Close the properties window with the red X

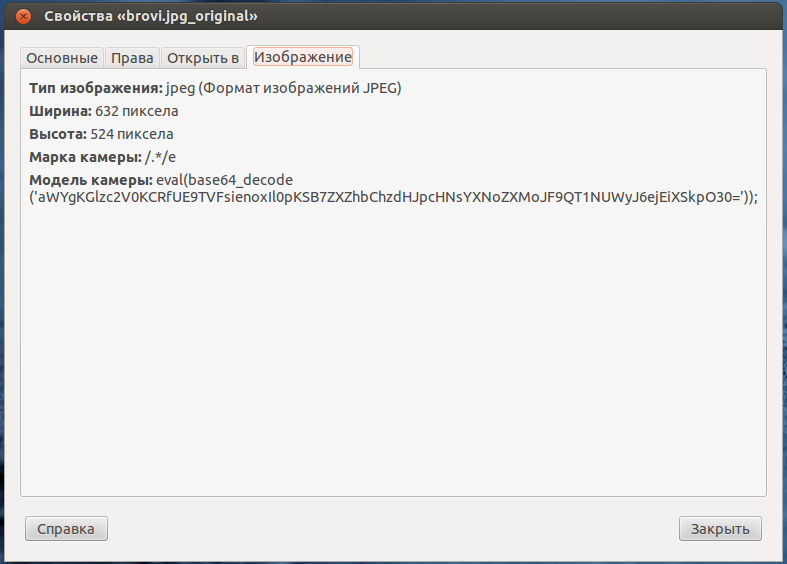pos(24,17)
